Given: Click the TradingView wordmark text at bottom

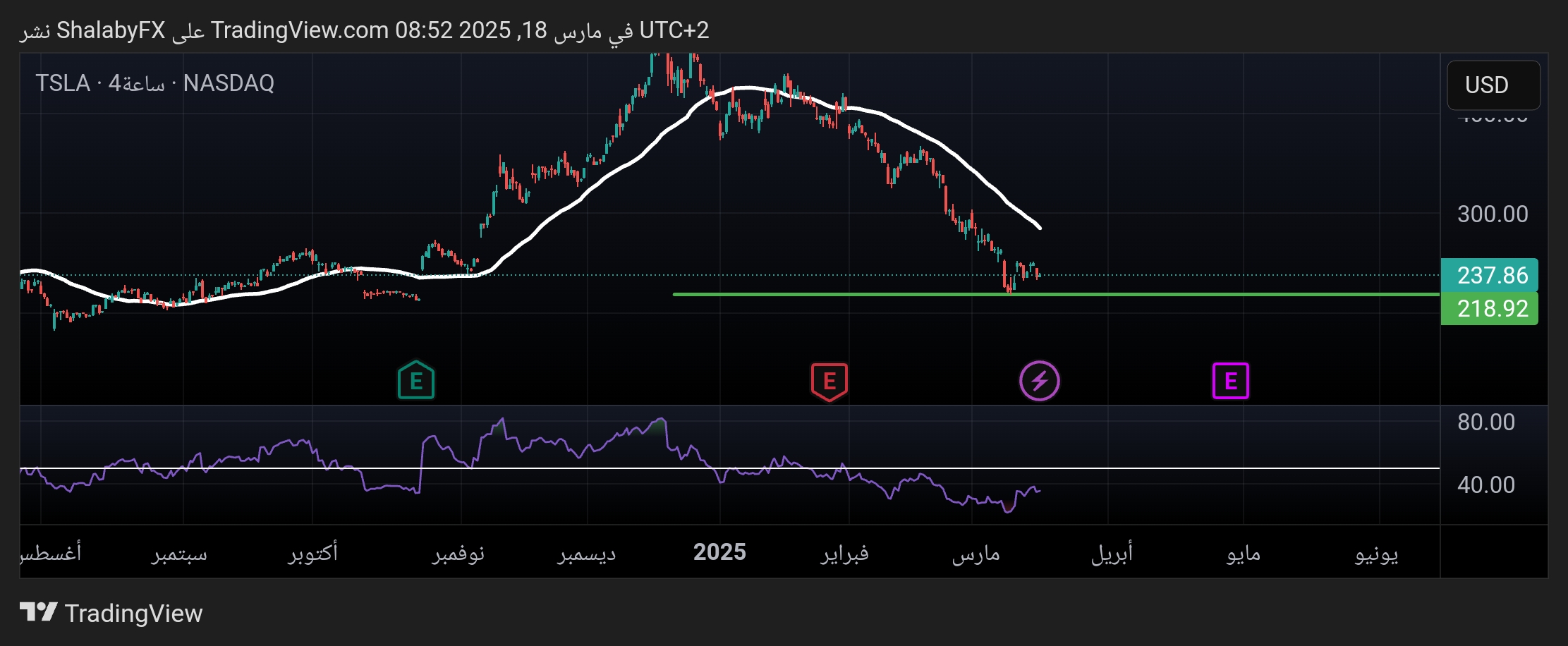Looking at the screenshot, I should [x=133, y=614].
